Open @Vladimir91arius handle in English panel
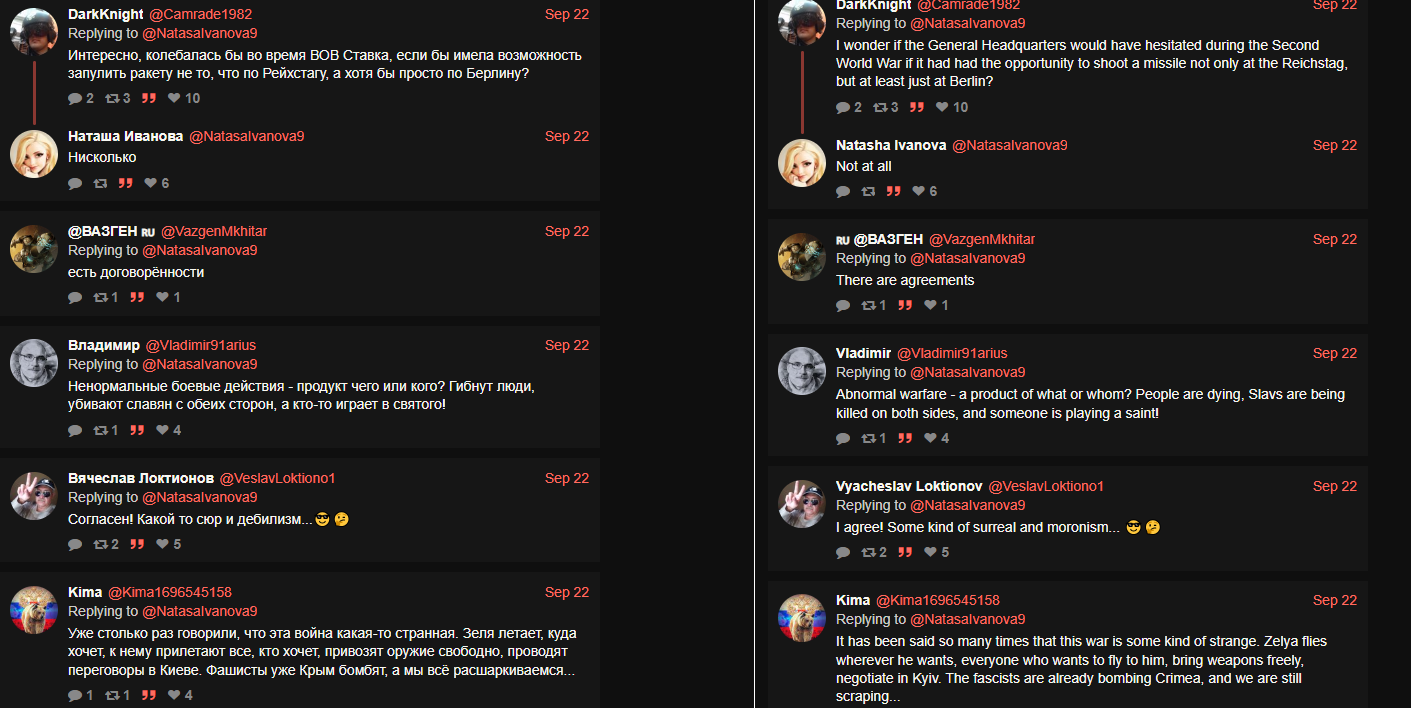Image resolution: width=1411 pixels, height=713 pixels. click(x=952, y=353)
